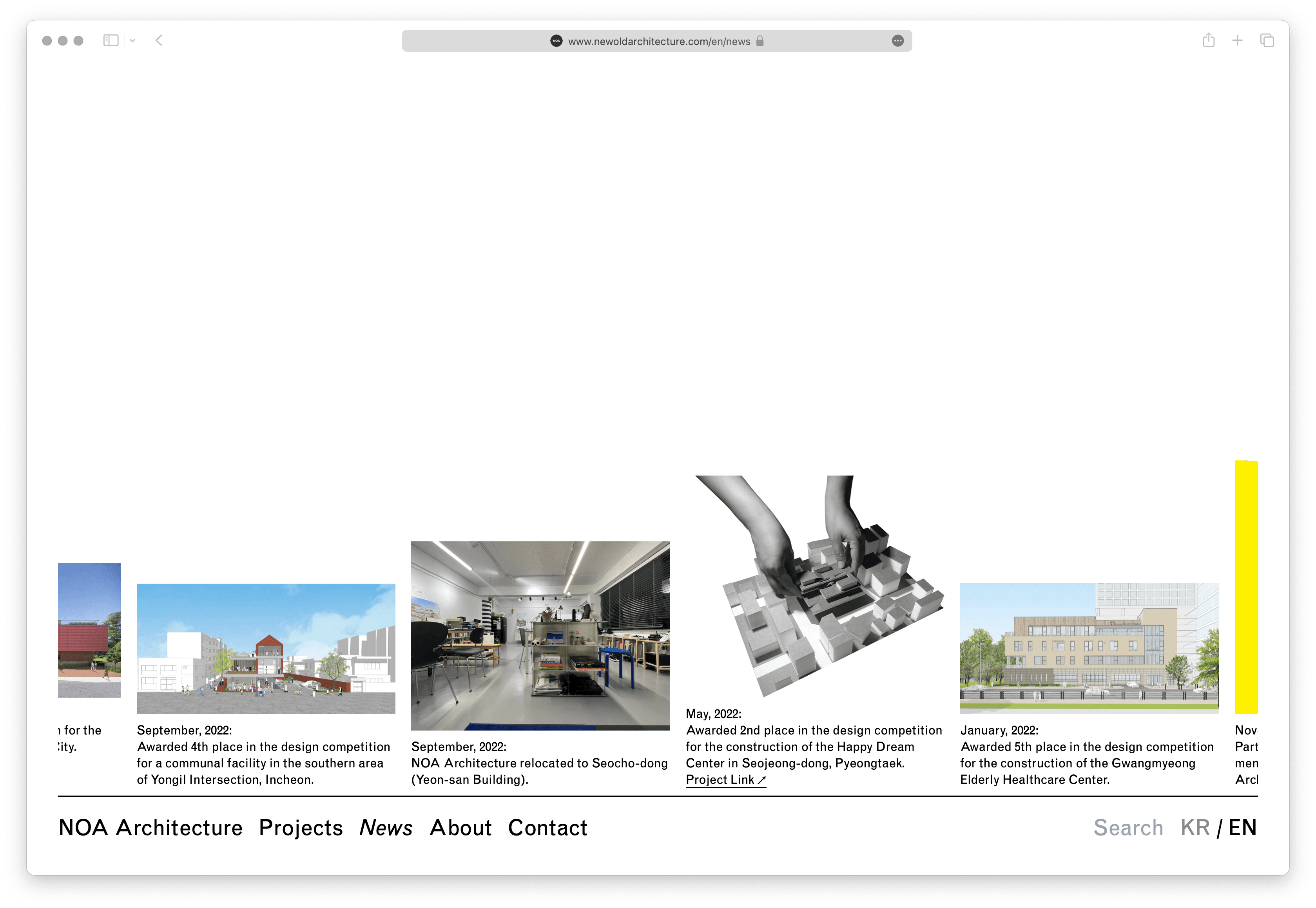Open the About page
The image size is (1316, 908).
tap(460, 828)
